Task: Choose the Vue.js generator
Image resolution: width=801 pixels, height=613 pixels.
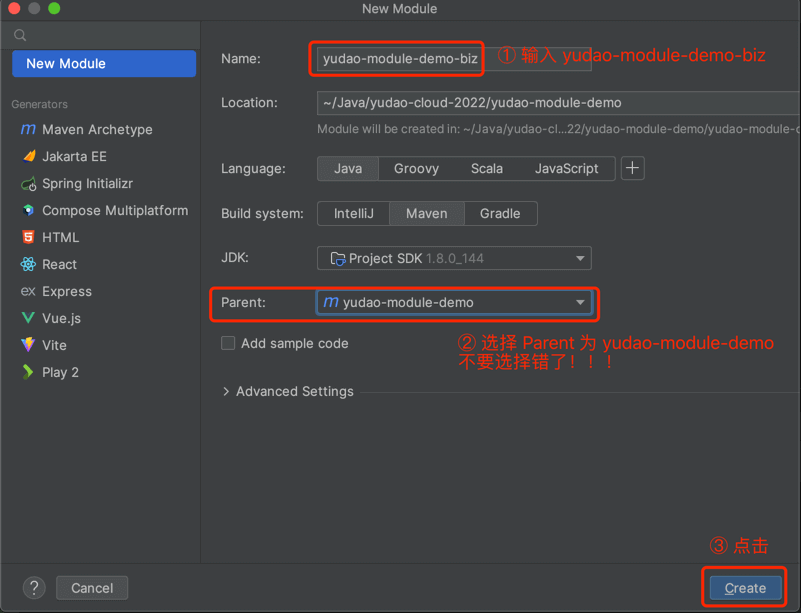Action: click(61, 318)
